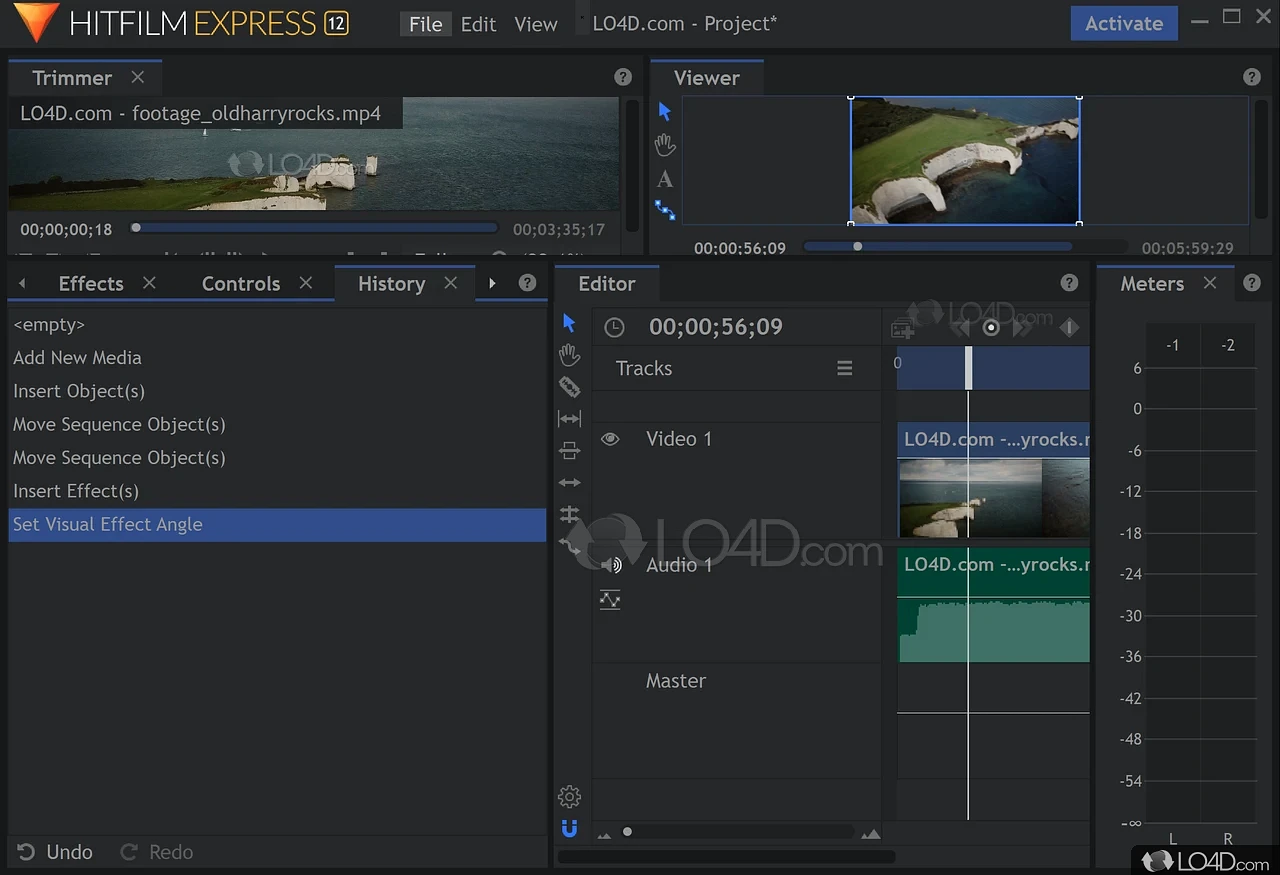Viewport: 1280px width, 875px height.
Task: Select Add New Media history entry
Action: pos(277,357)
